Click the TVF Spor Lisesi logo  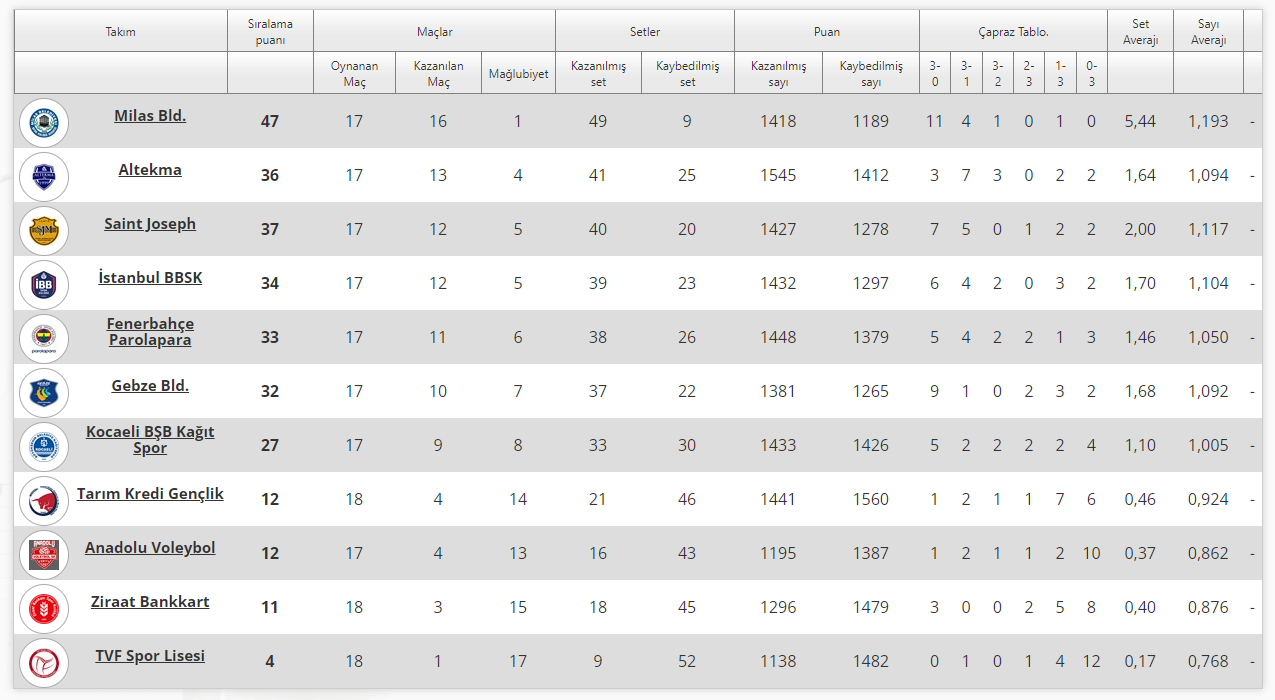pos(44,663)
